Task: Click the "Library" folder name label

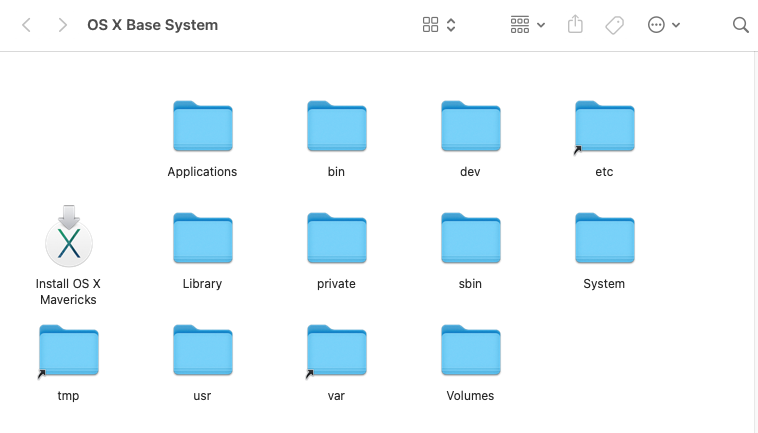Action: pyautogui.click(x=202, y=284)
